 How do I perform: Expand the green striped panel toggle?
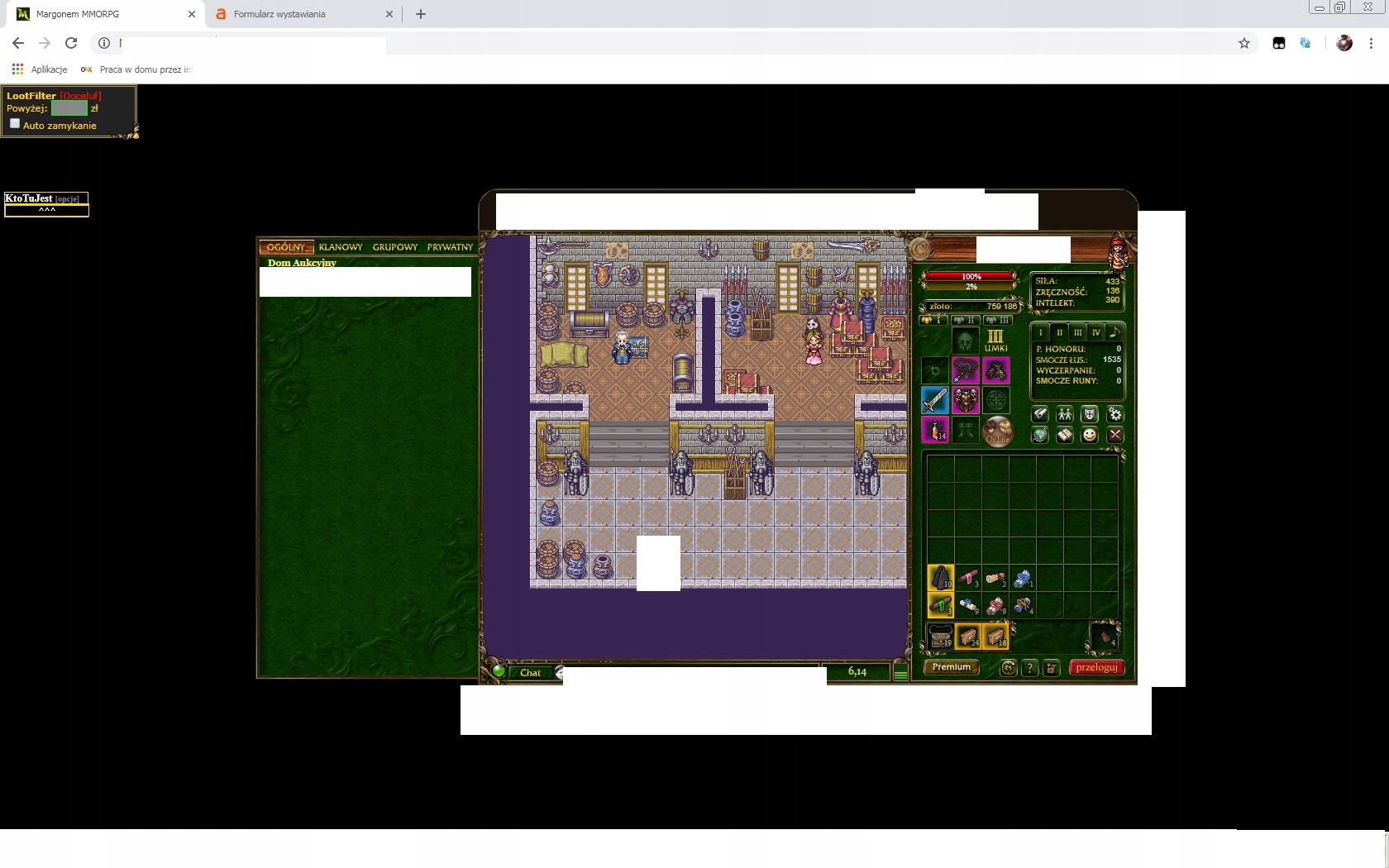pos(900,673)
